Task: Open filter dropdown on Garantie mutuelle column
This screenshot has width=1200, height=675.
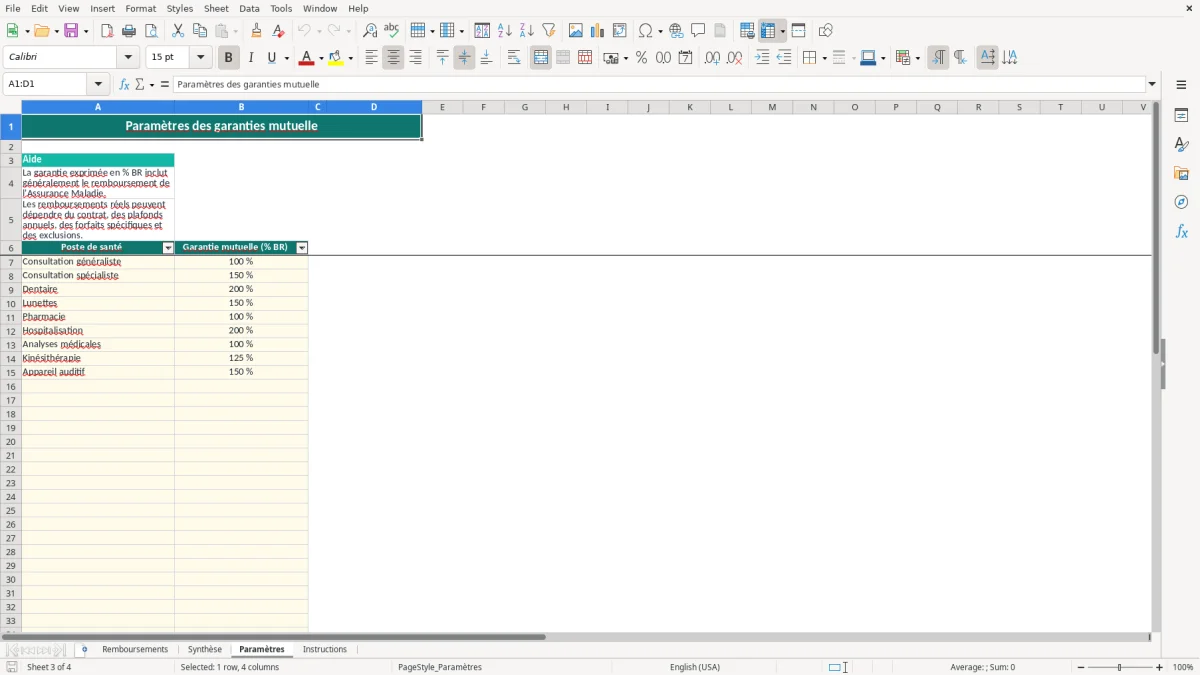Action: tap(302, 248)
